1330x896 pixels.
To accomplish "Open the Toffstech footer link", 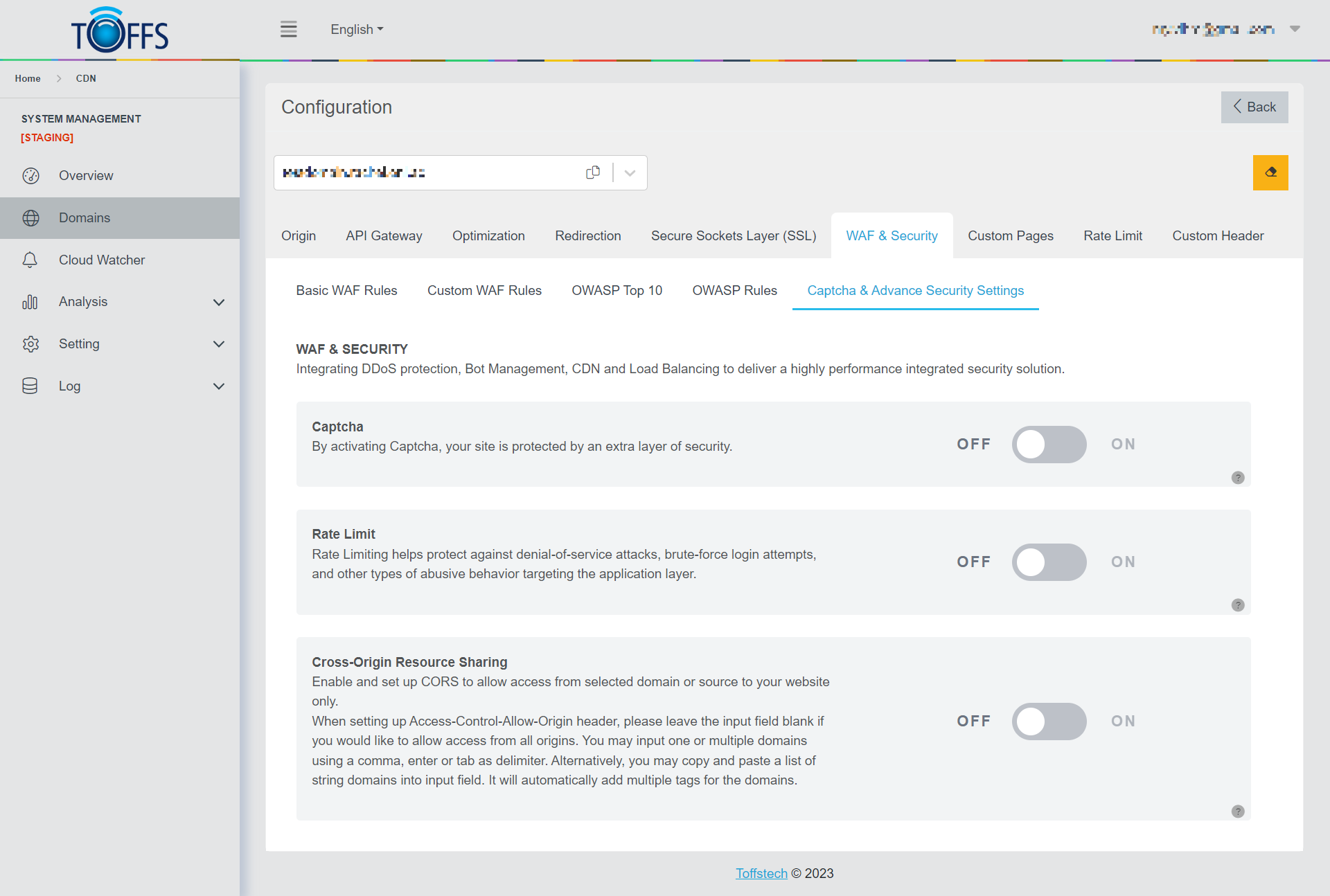I will pos(761,873).
